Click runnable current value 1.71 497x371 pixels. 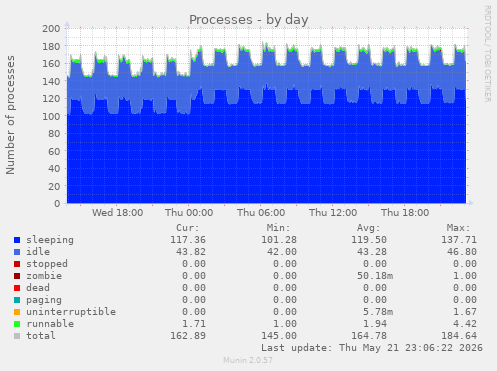point(194,324)
